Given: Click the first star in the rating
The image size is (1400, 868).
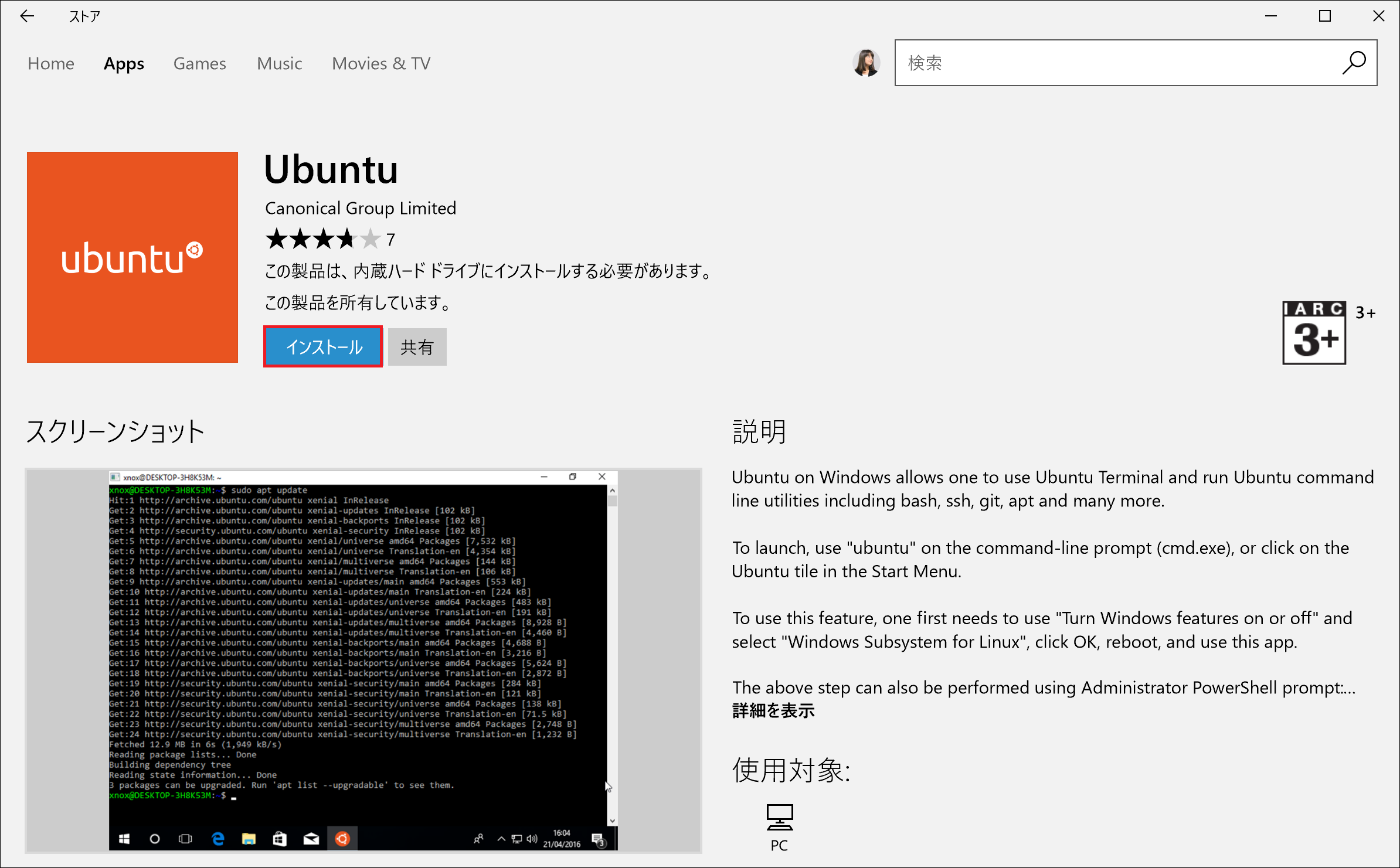Looking at the screenshot, I should coord(276,239).
